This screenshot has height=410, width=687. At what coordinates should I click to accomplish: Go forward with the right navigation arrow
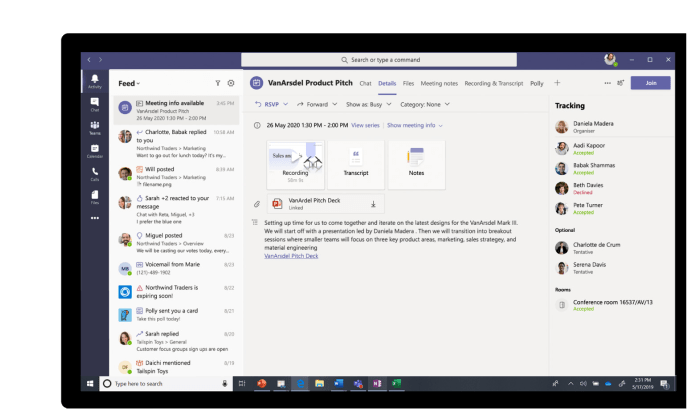[100, 60]
